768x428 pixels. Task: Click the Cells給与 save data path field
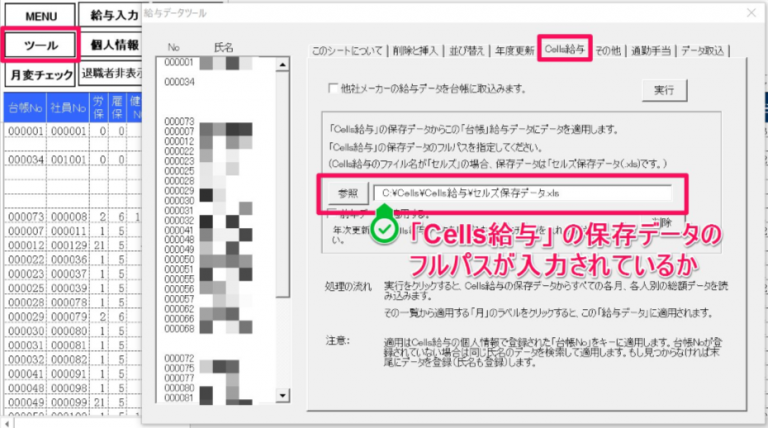(x=523, y=193)
